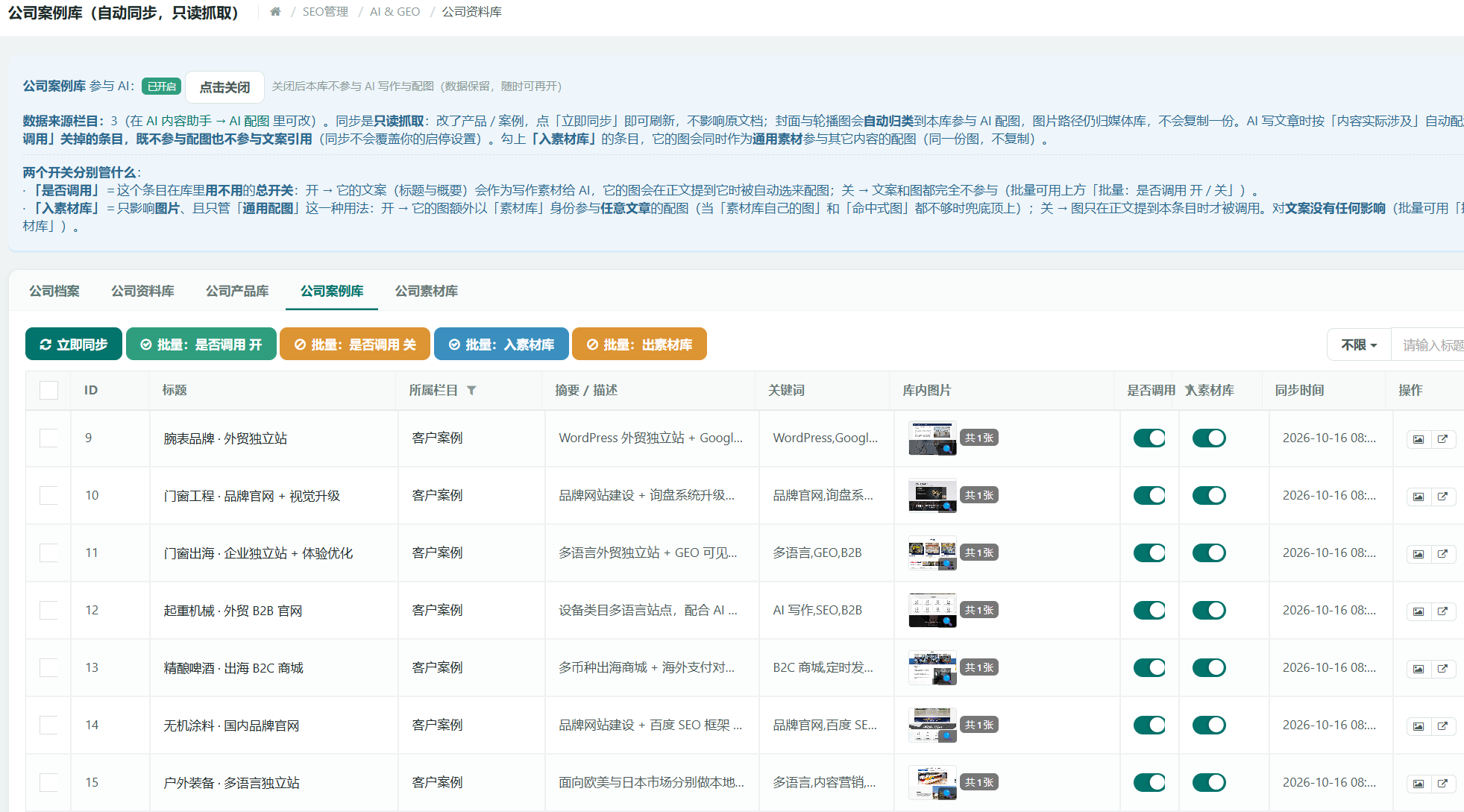Check the checkbox for row ID 9

point(48,438)
